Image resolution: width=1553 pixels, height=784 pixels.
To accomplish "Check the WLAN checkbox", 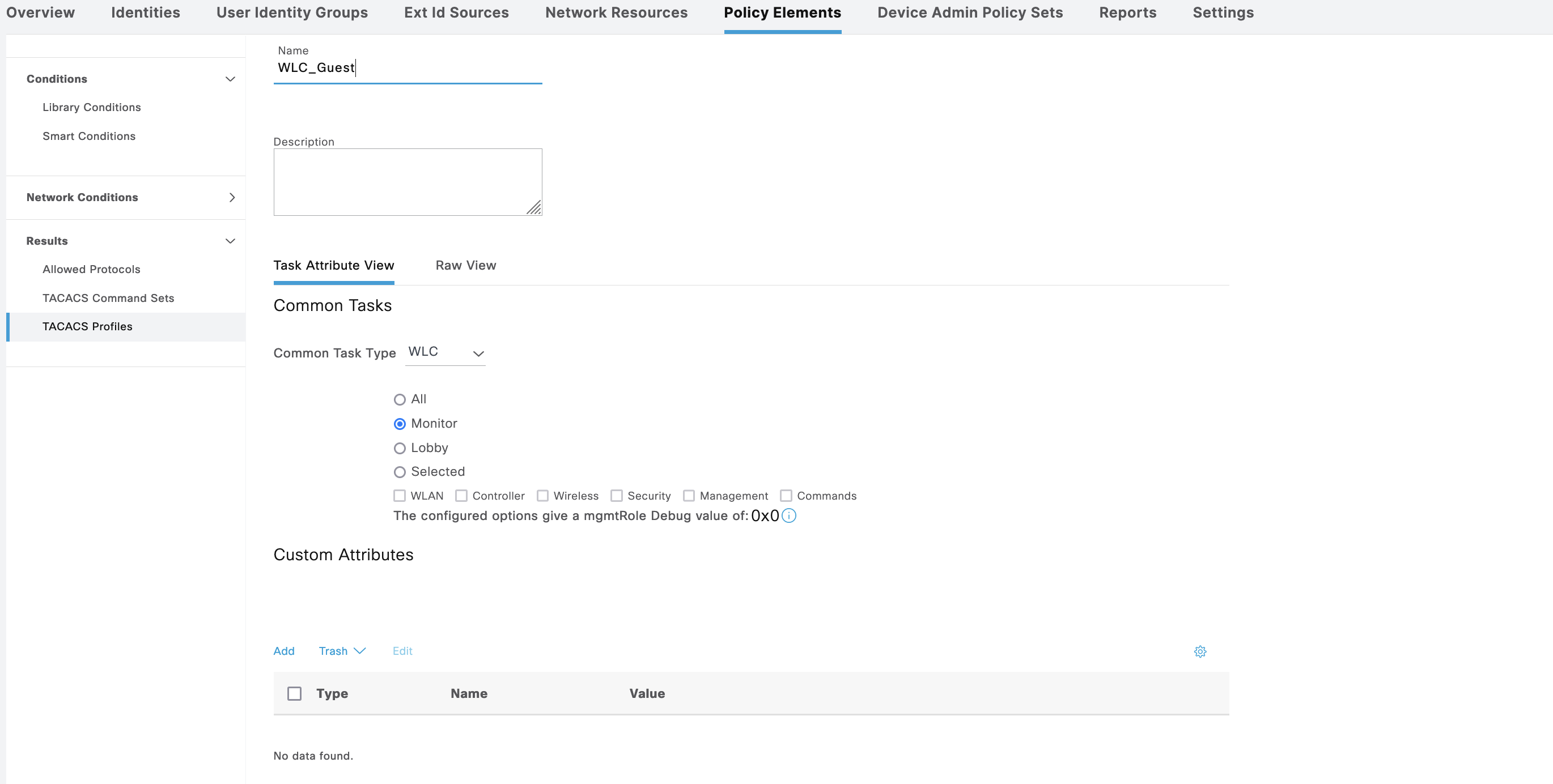I will (x=399, y=496).
